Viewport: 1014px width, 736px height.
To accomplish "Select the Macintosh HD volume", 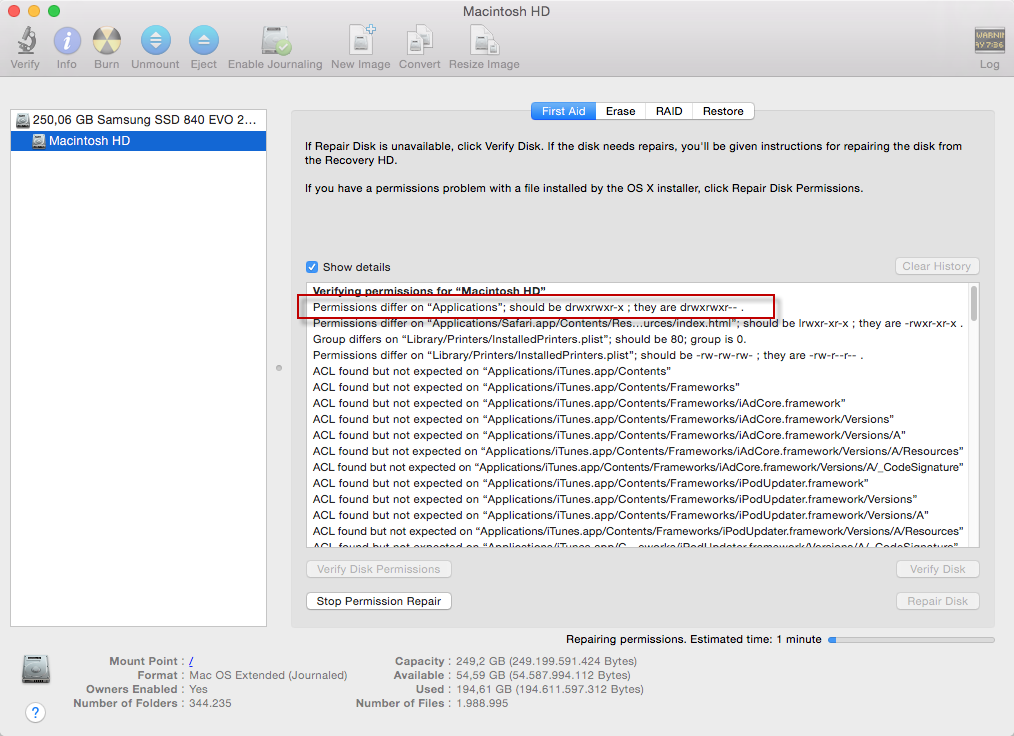I will (x=138, y=141).
